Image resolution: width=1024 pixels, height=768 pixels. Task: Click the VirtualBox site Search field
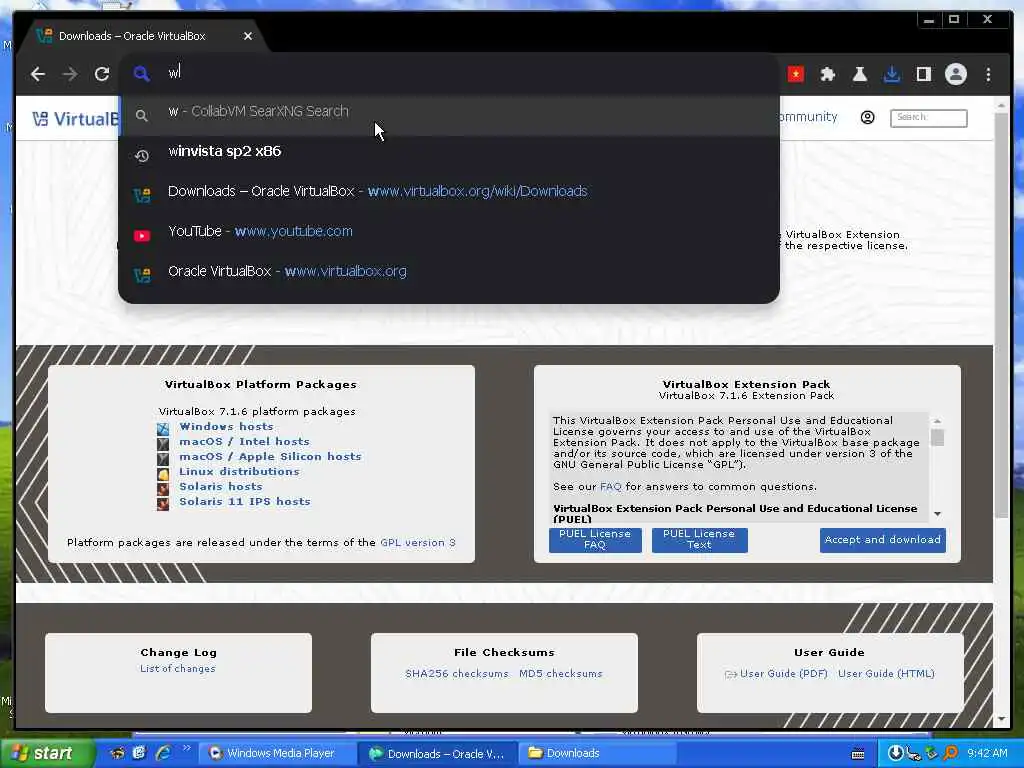pyautogui.click(x=928, y=118)
